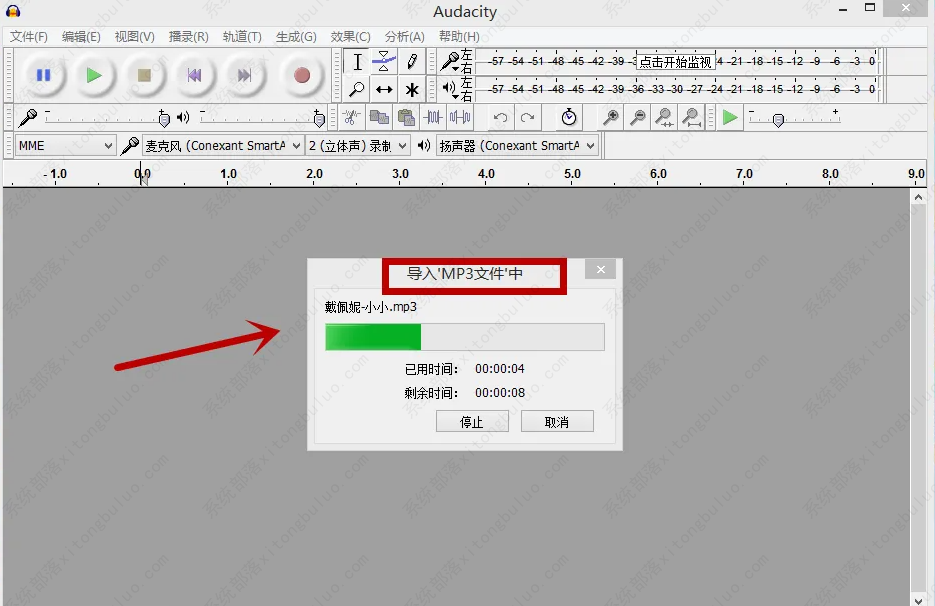The image size is (935, 606).
Task: Open the 播录(R) menu
Action: tap(188, 37)
